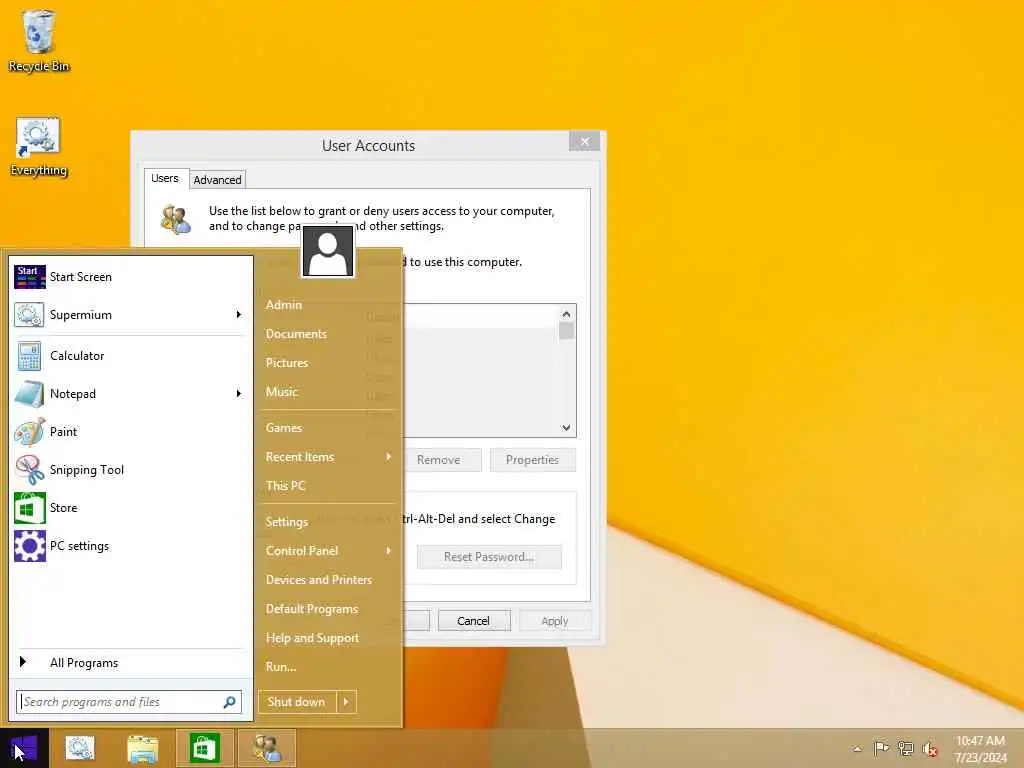Viewport: 1024px width, 768px height.
Task: Click the Shut down button
Action: (297, 702)
